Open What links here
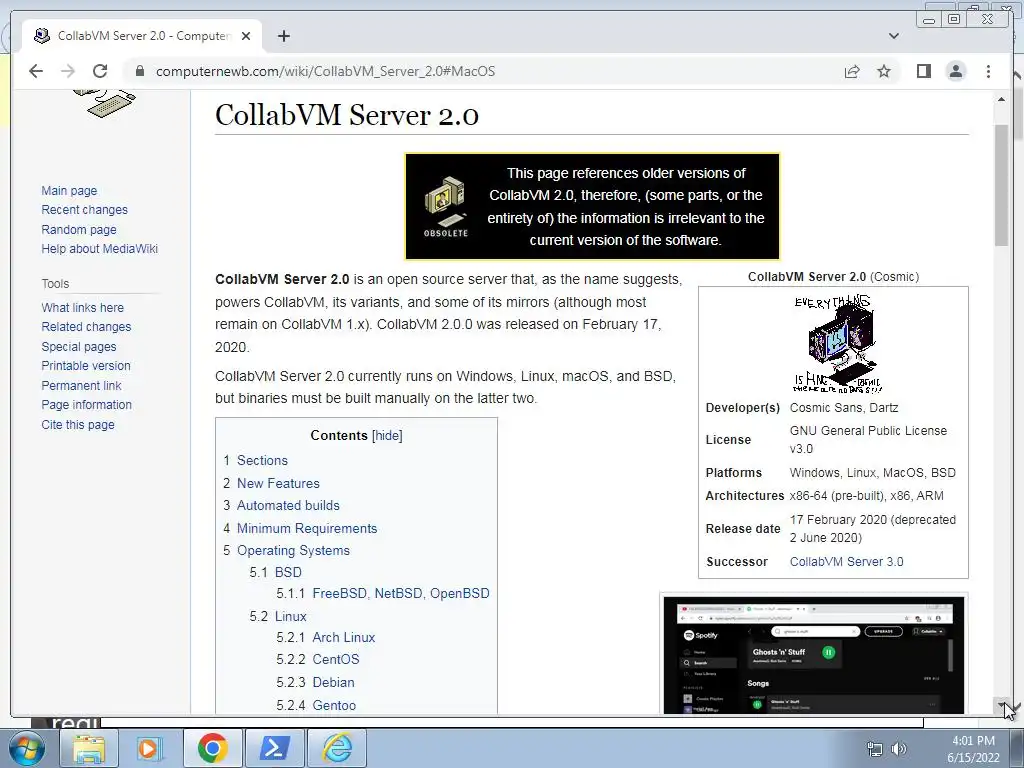The image size is (1024, 768). coord(82,308)
